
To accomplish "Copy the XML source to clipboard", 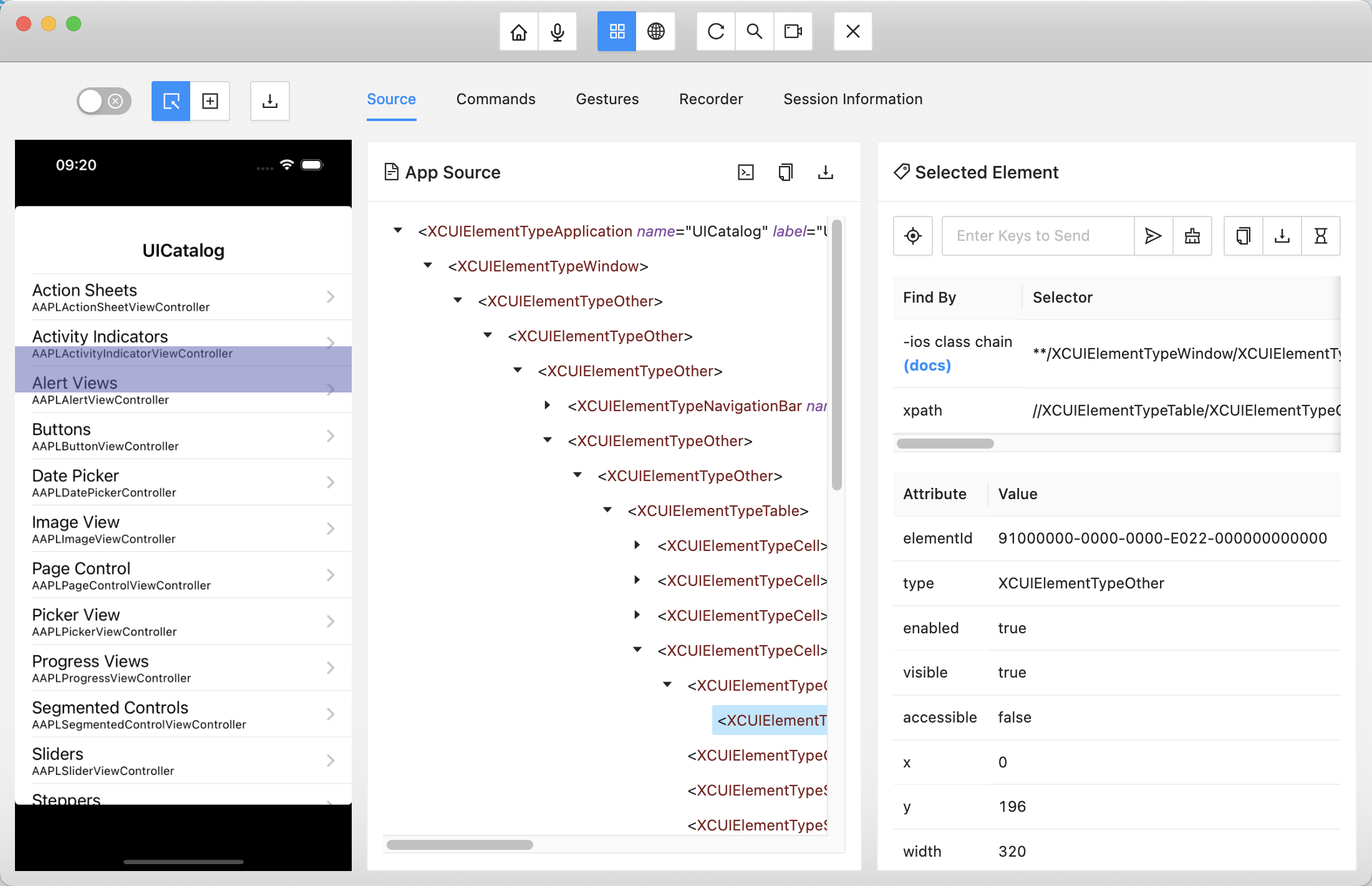I will point(785,172).
